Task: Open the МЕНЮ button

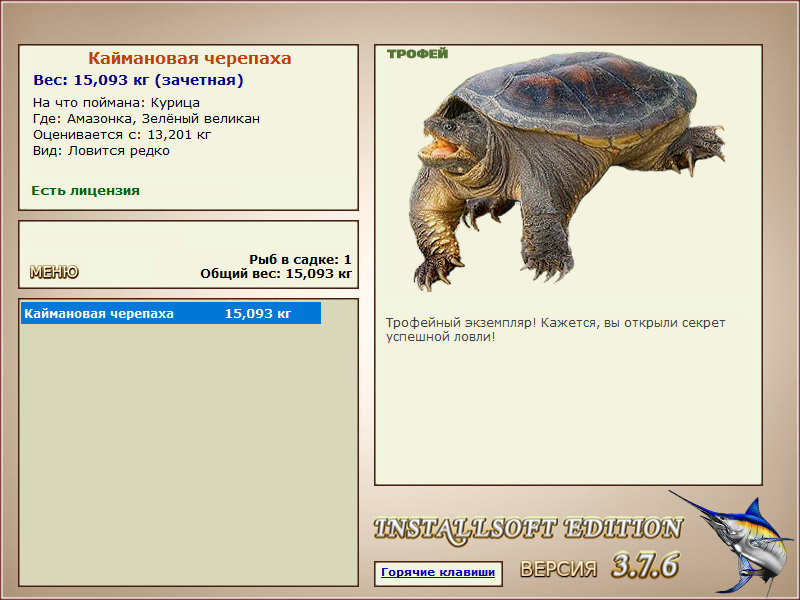Action: (x=54, y=272)
